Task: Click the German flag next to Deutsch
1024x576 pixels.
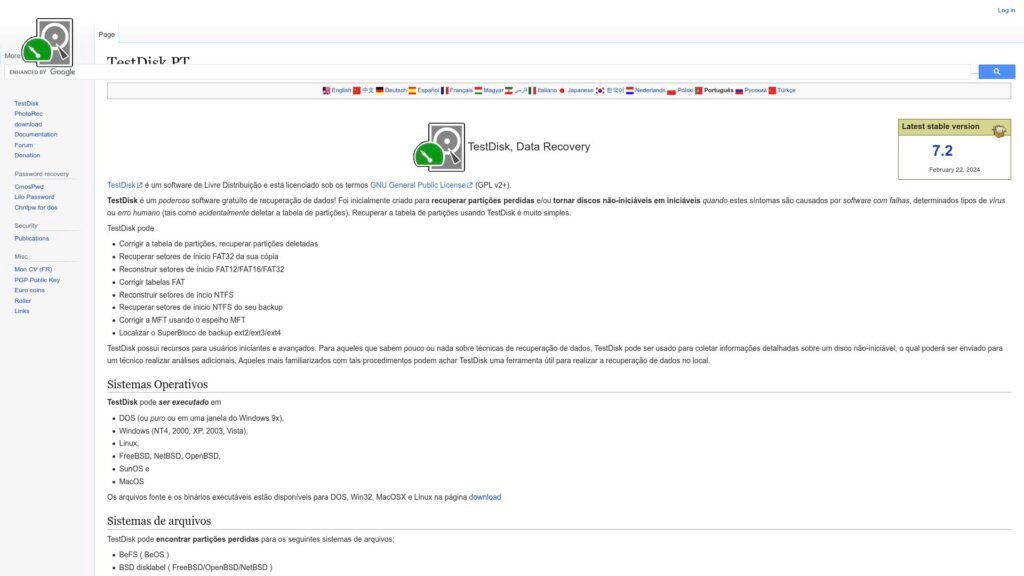Action: (379, 91)
